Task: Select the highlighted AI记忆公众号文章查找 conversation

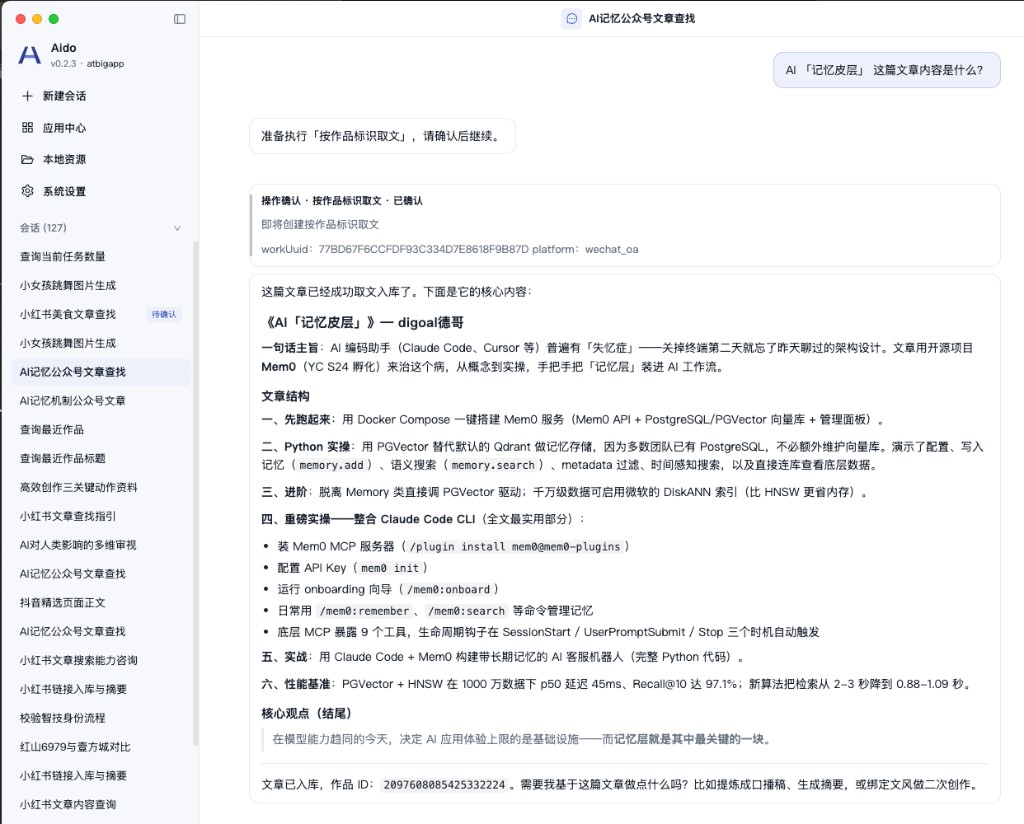Action: [101, 372]
